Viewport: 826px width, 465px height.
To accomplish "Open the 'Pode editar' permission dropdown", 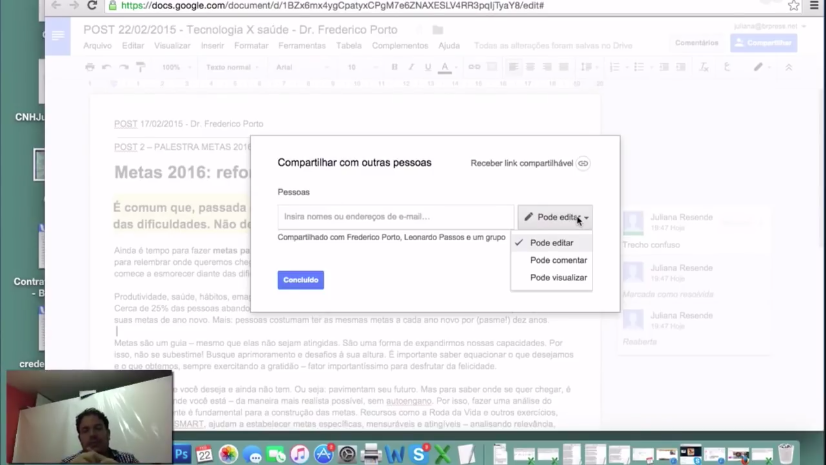I will point(555,217).
